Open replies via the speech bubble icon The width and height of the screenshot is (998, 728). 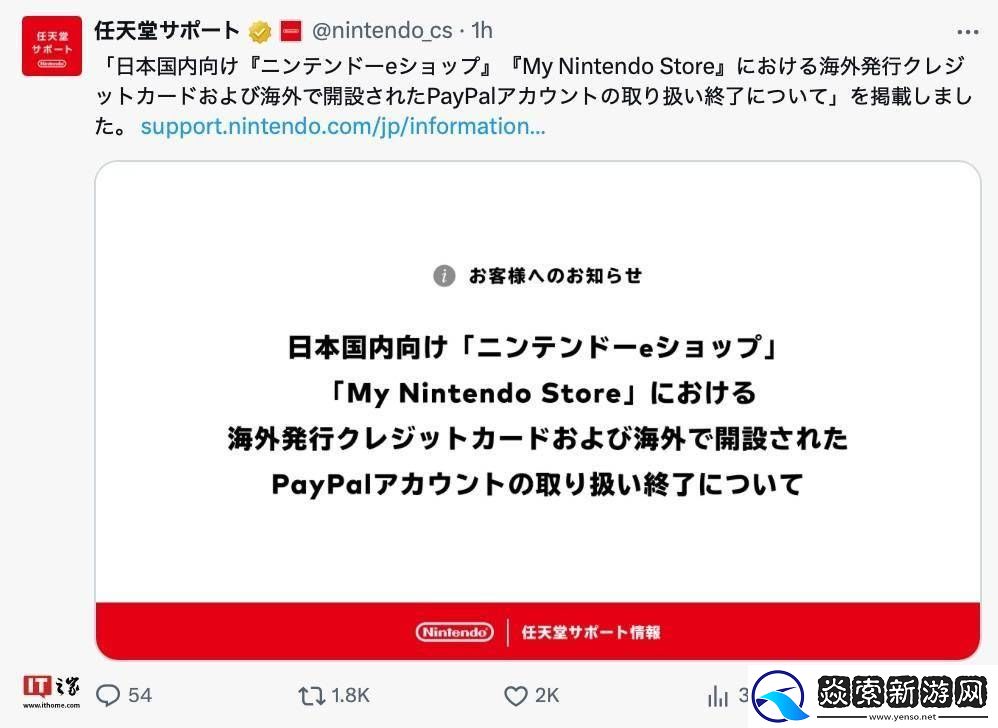point(110,694)
